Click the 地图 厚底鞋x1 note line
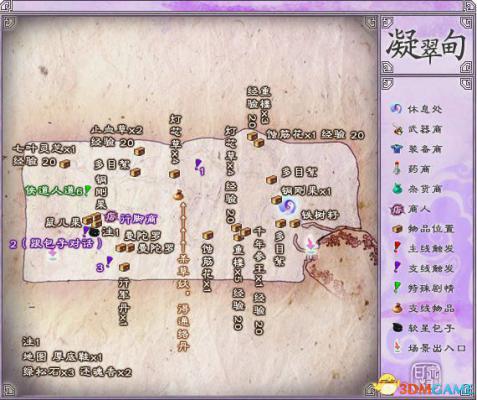 click(62, 357)
